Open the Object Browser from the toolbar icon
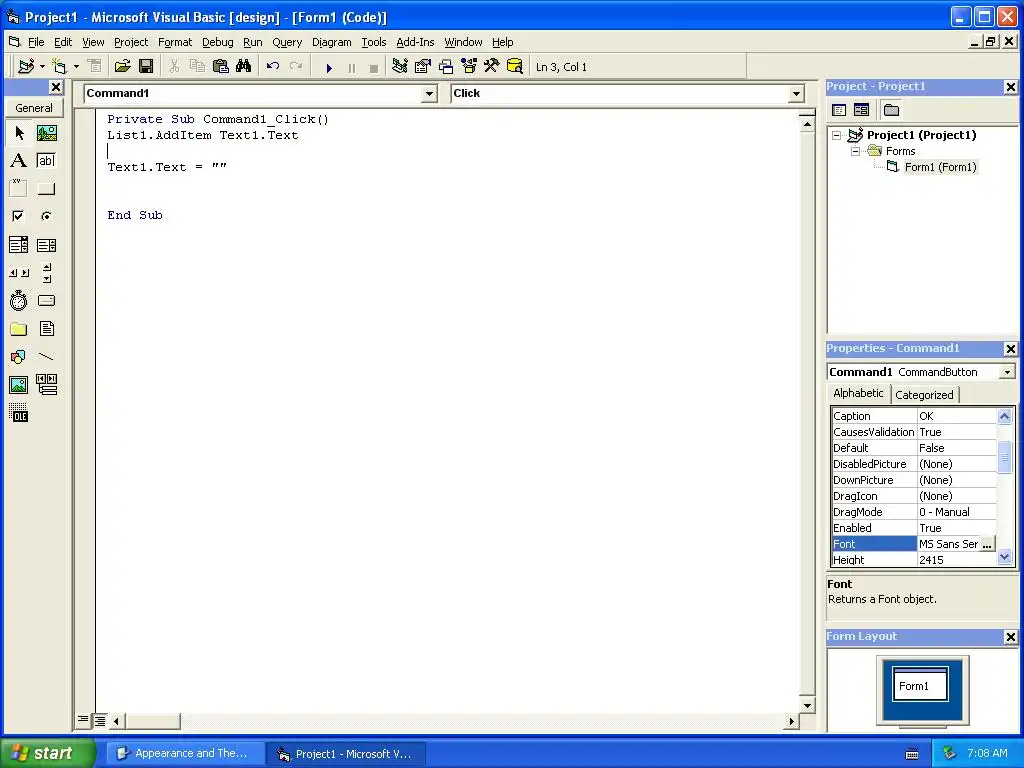This screenshot has width=1024, height=768. [469, 67]
